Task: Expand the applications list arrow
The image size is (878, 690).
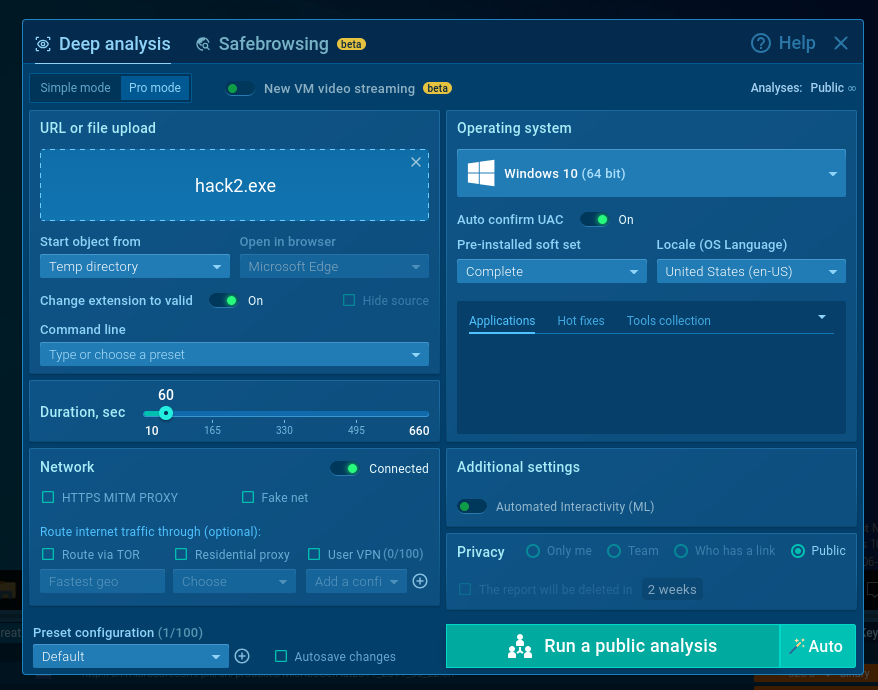Action: click(822, 318)
